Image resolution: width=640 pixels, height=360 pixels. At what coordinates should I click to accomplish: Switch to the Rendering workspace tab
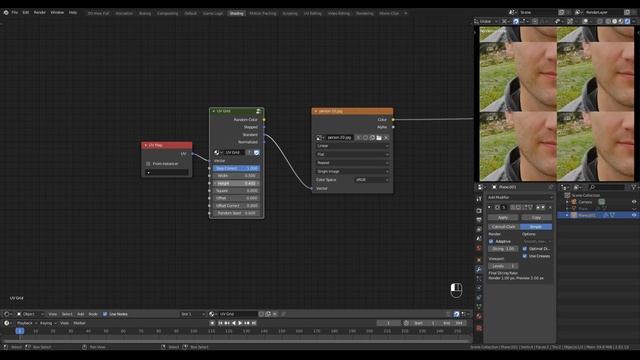pos(364,13)
